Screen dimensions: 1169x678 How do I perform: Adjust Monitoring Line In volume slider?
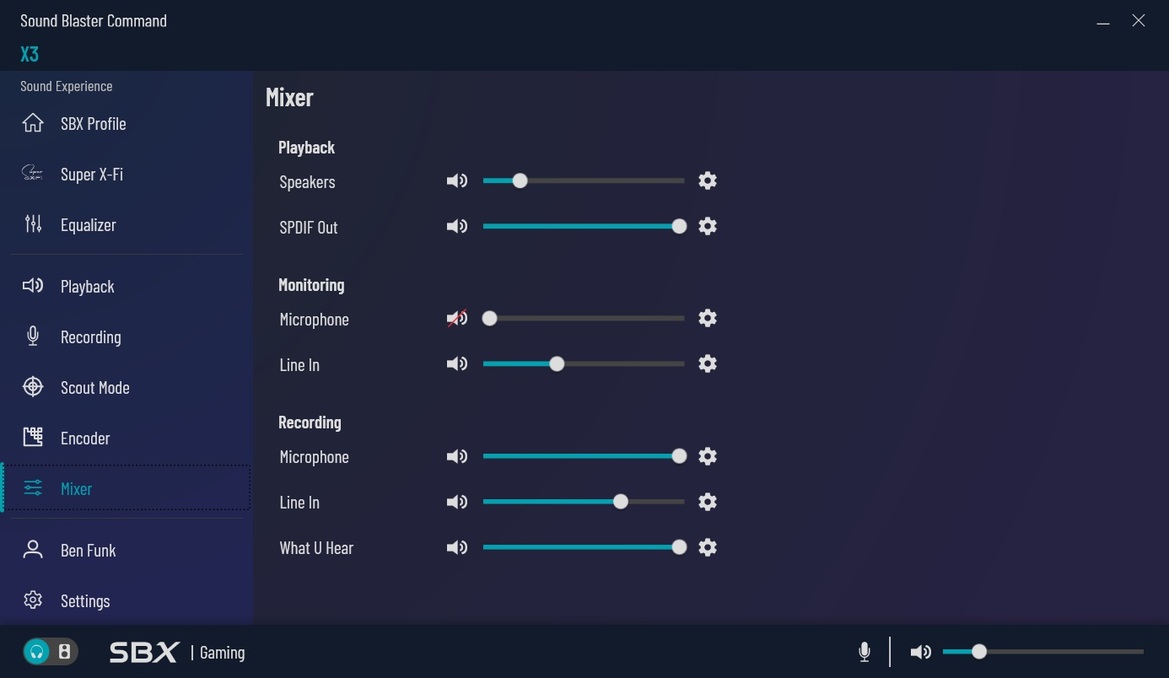pyautogui.click(x=584, y=364)
